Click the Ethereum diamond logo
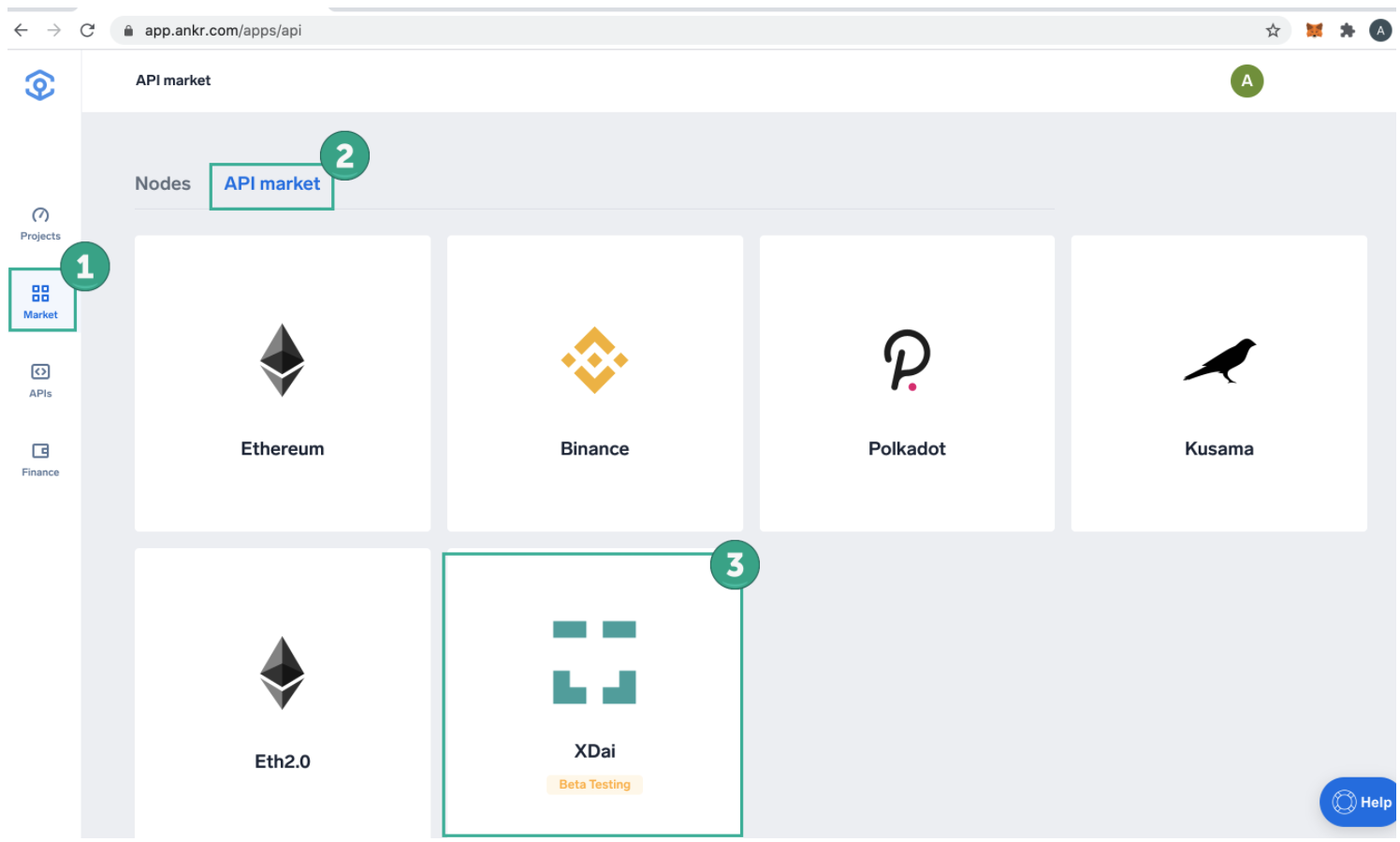 point(282,360)
